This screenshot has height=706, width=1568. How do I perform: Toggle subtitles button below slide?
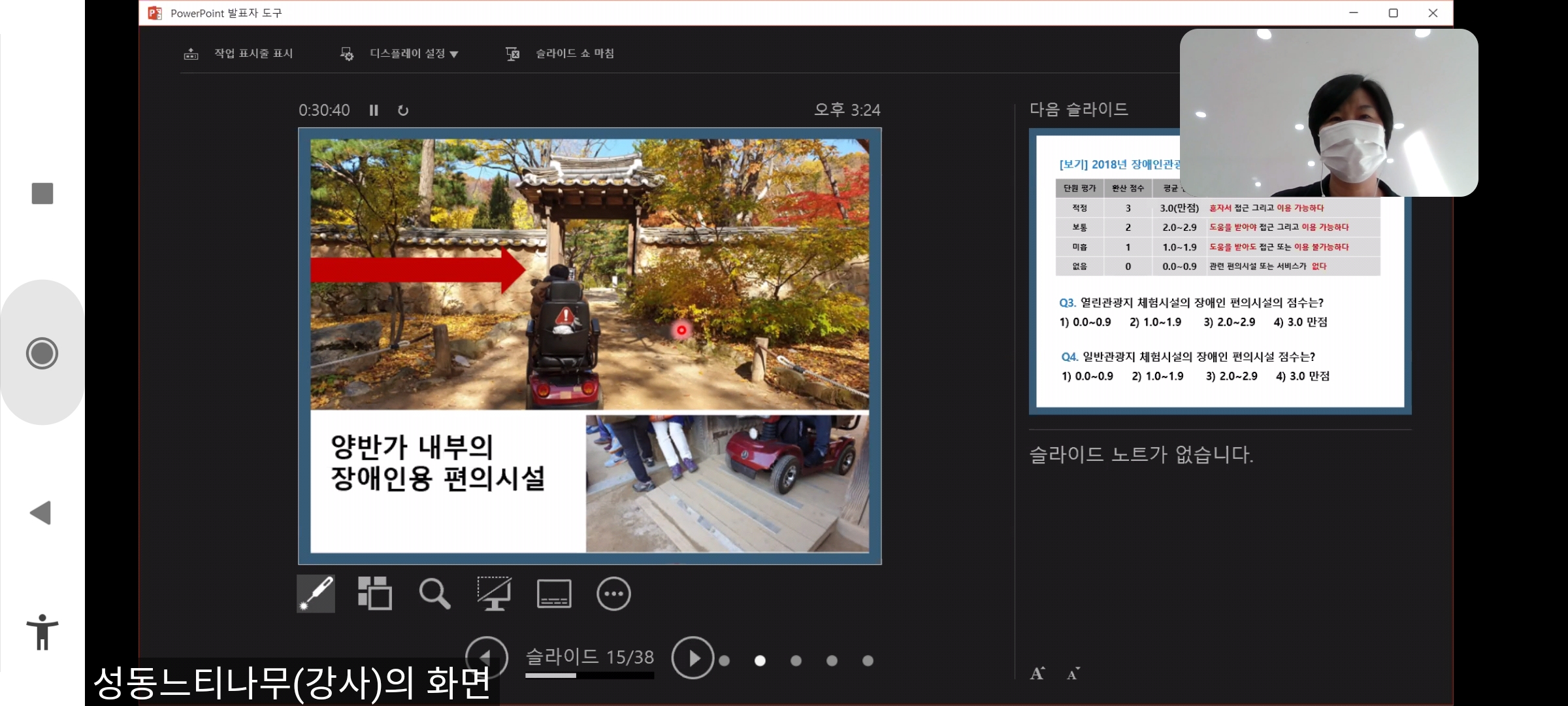(554, 594)
